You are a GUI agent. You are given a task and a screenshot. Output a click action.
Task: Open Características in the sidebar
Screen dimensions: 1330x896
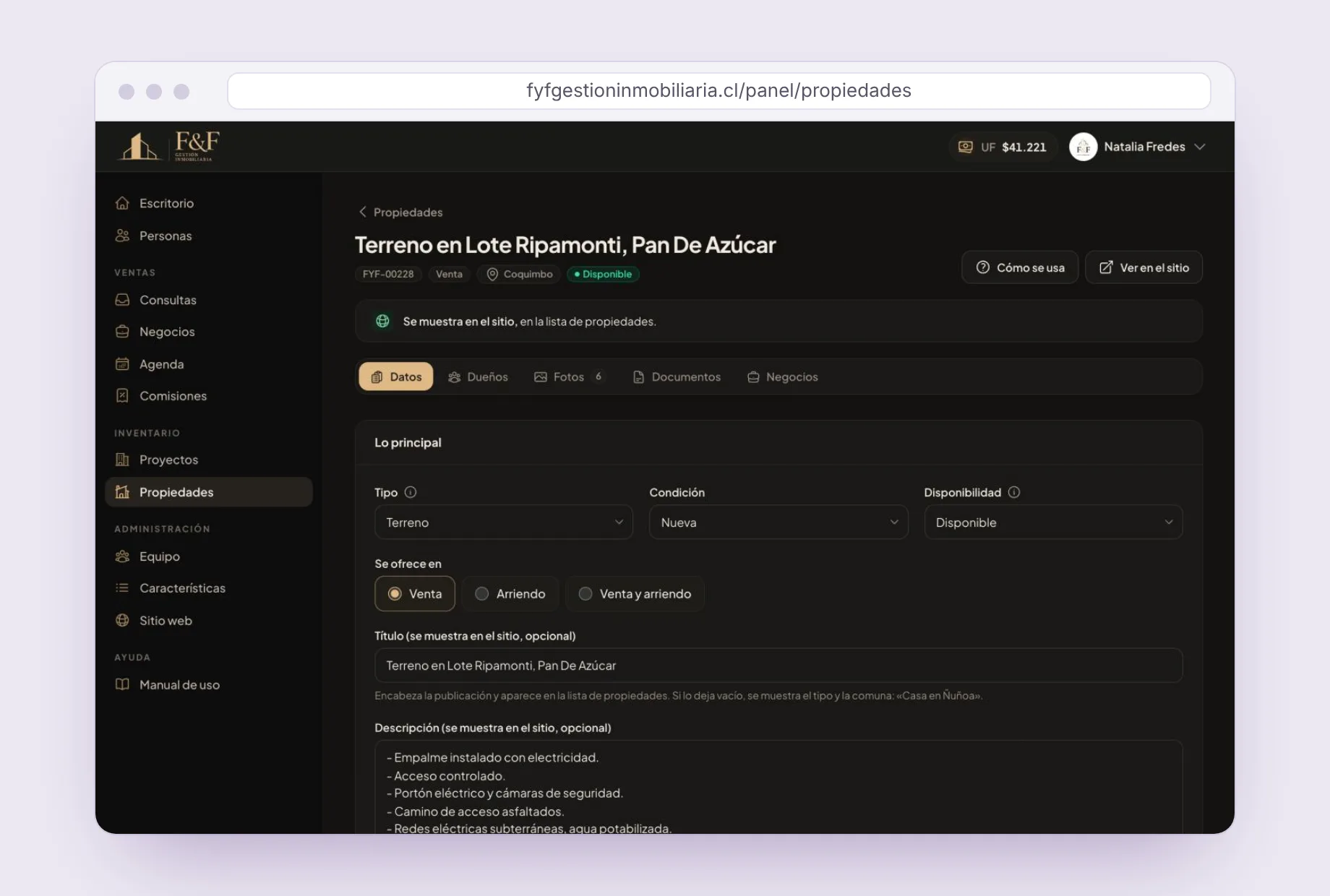(209, 588)
